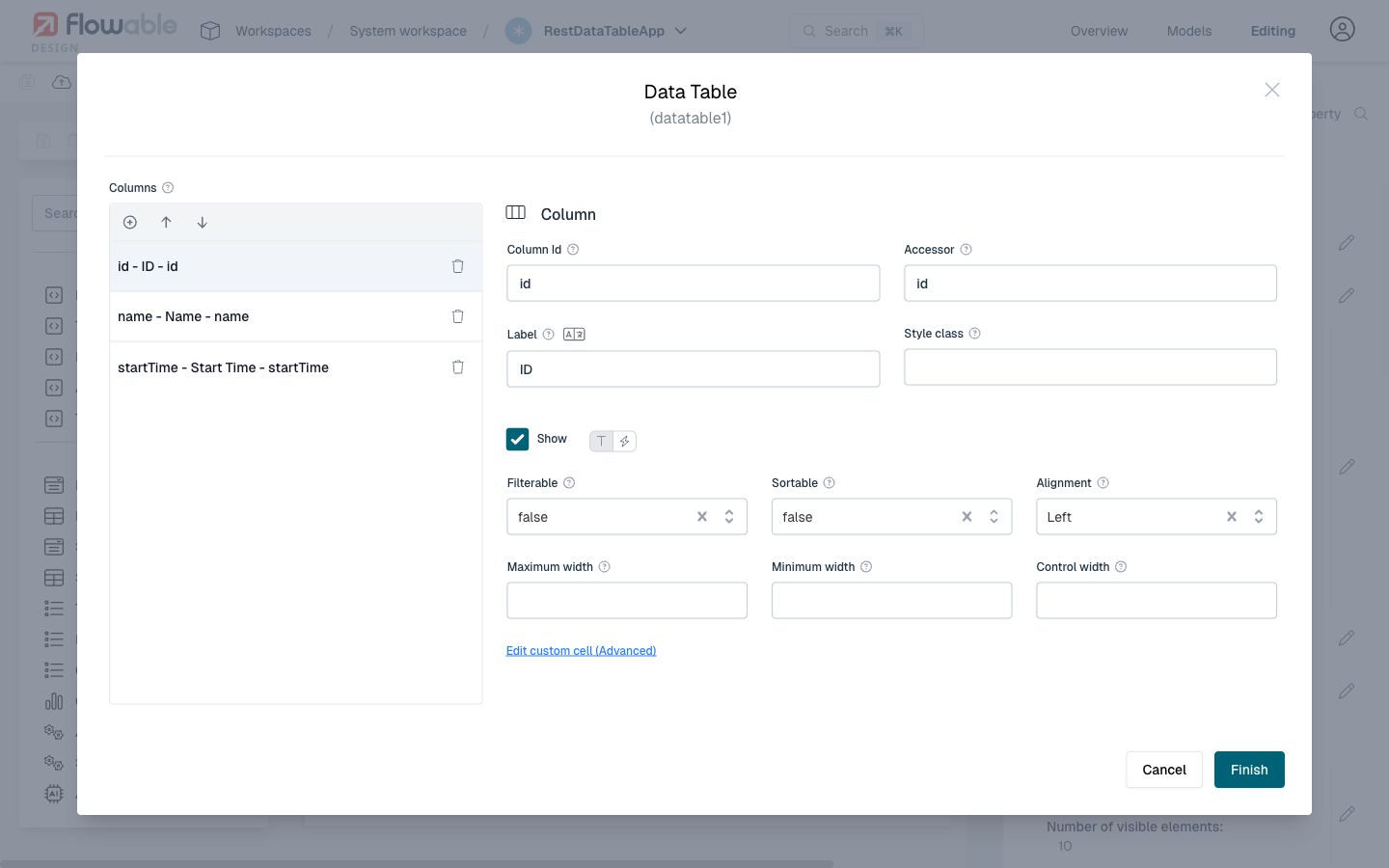Viewport: 1389px width, 868px height.
Task: Move selected column up using the arrow icon
Action: point(166,222)
